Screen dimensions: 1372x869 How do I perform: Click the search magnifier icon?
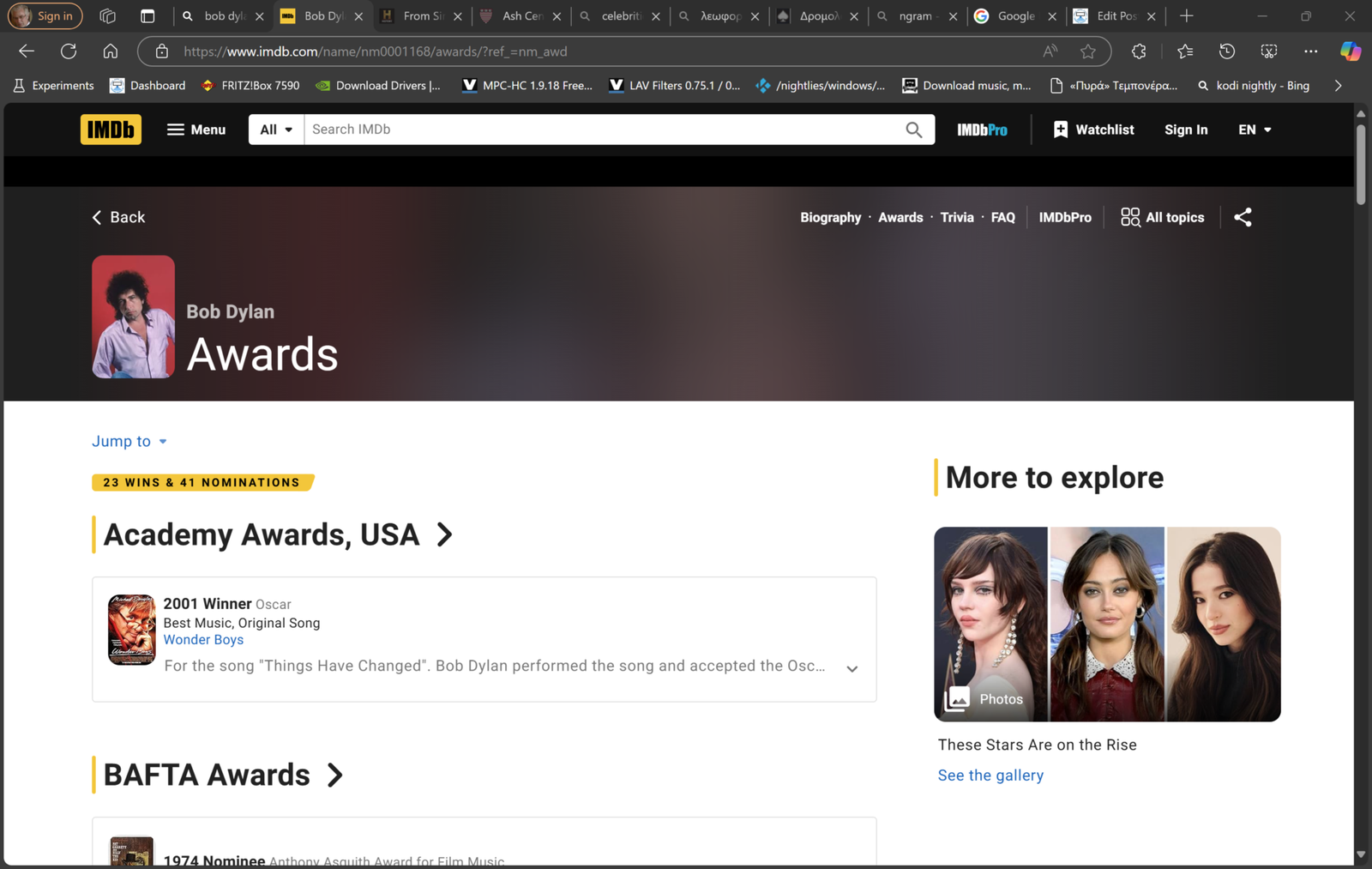[913, 130]
